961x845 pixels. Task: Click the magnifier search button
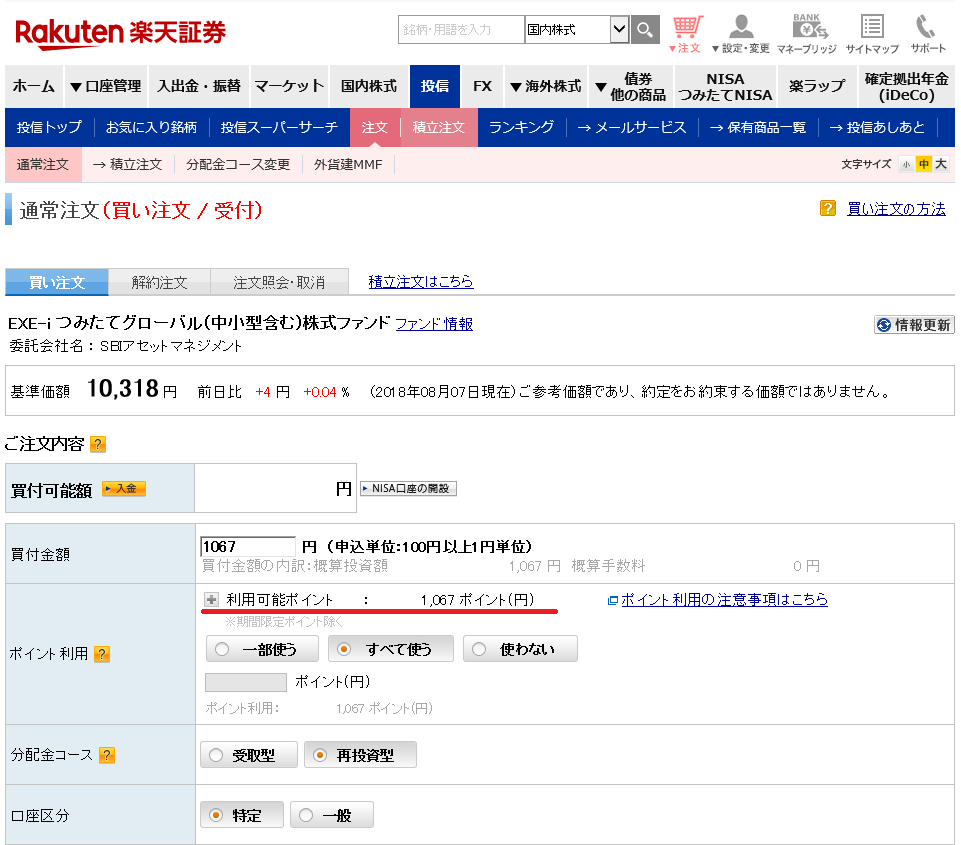pos(645,29)
